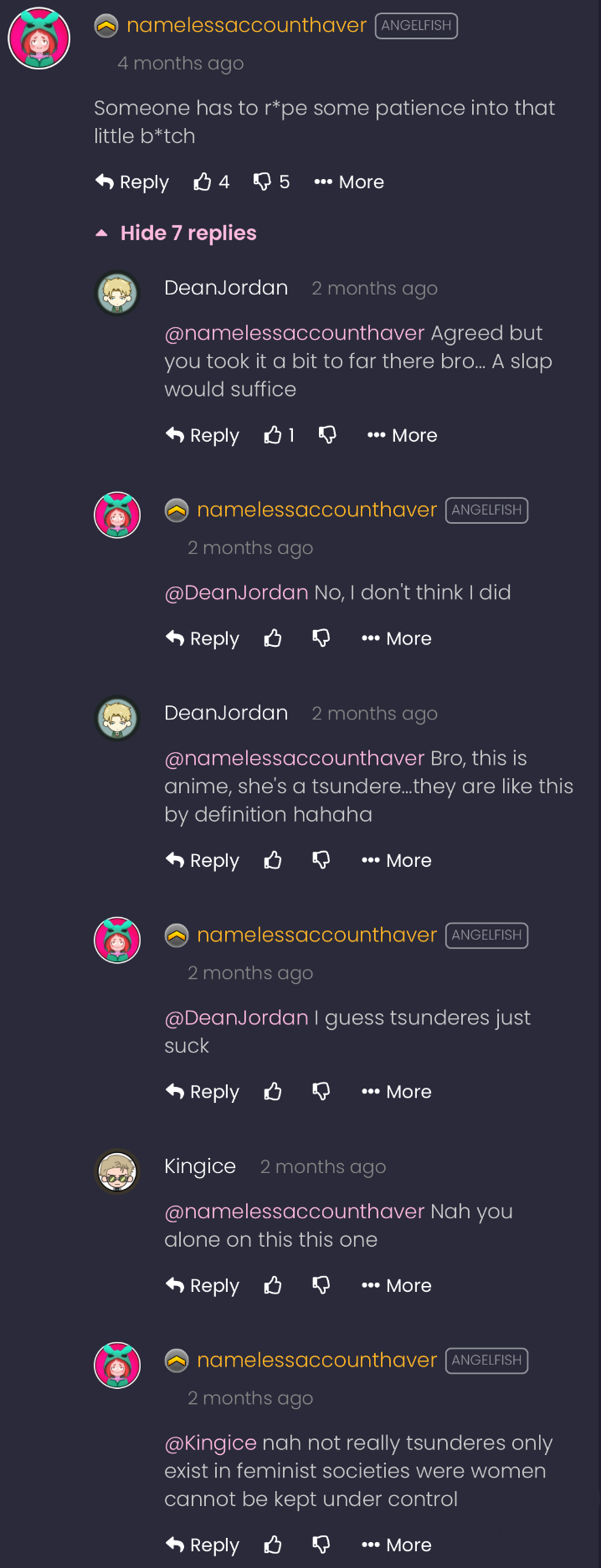The height and width of the screenshot is (1568, 601).
Task: Open More menu on Kingice's reply
Action: 397,1285
